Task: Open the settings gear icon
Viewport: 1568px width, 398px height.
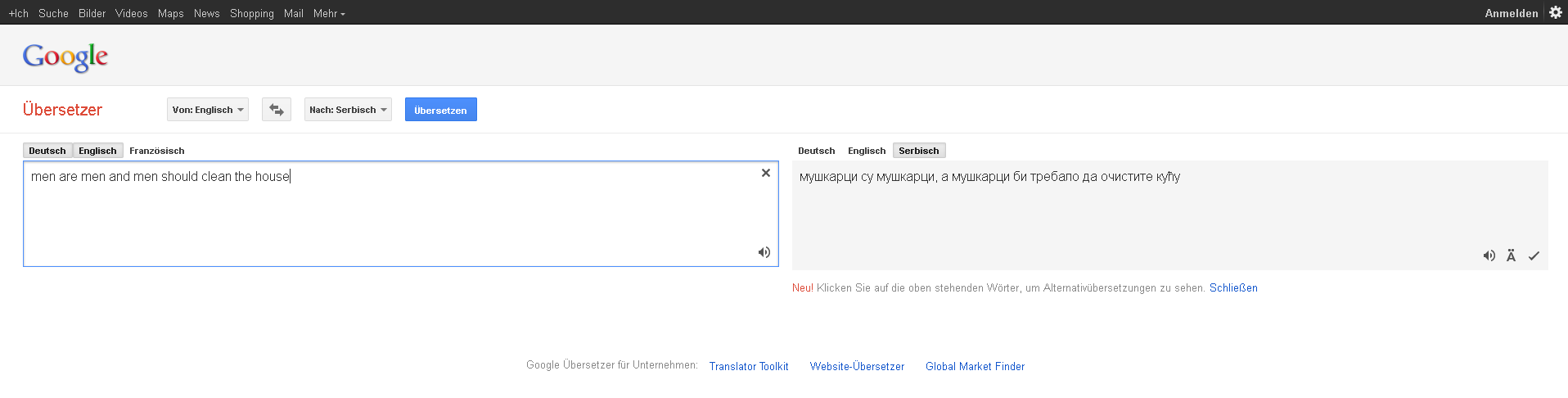Action: coord(1556,12)
